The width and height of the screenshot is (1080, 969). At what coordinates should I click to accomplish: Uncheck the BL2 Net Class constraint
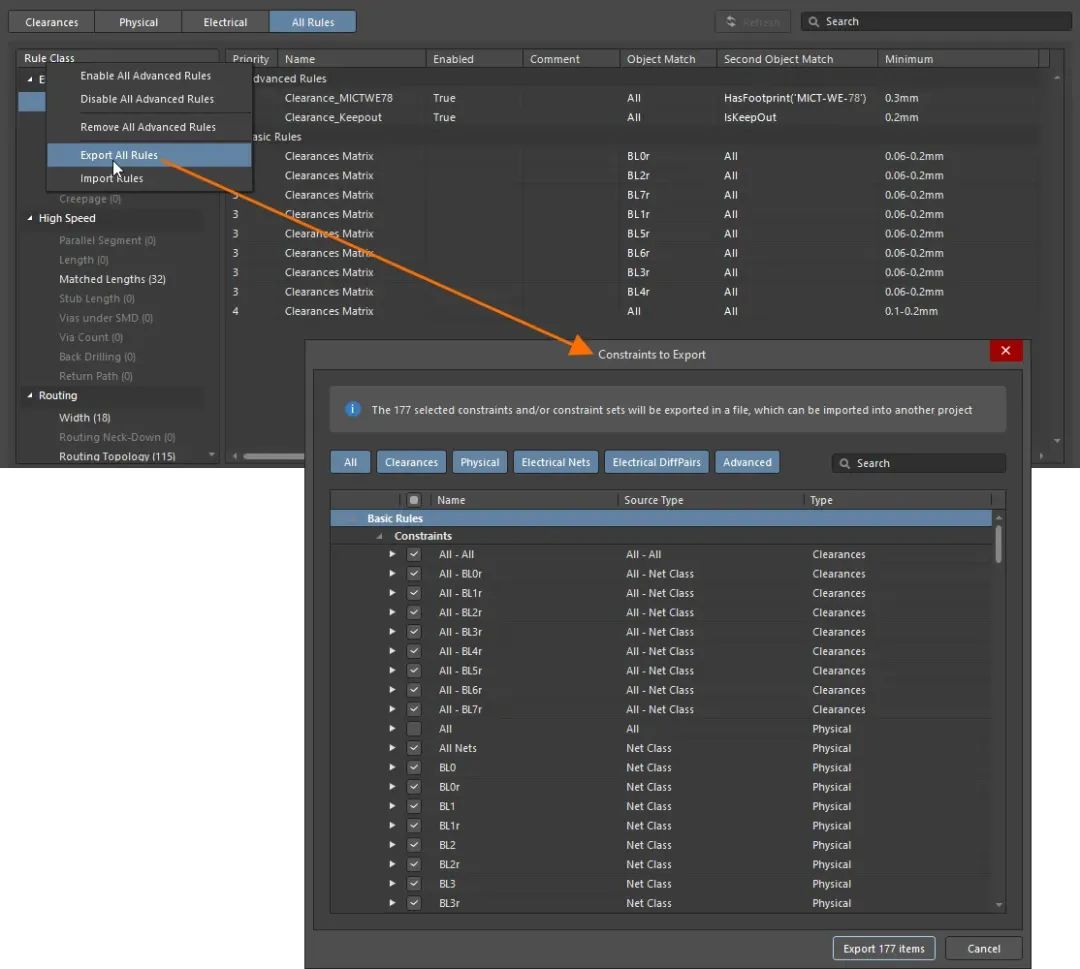(x=413, y=845)
